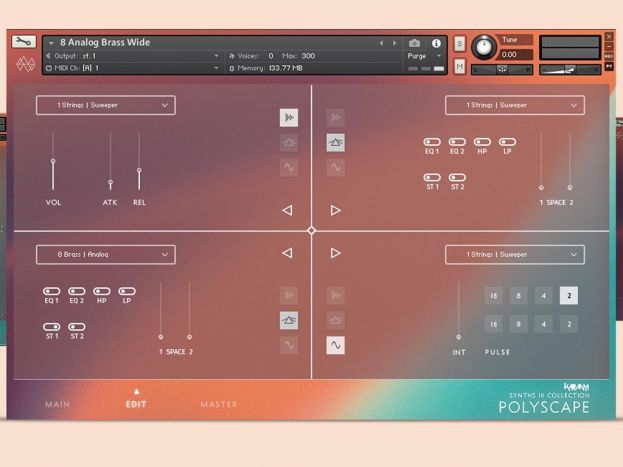Screen dimensions: 623x467
Task: Open the 8 Brass Analog sound dropdown
Action: (x=106, y=254)
